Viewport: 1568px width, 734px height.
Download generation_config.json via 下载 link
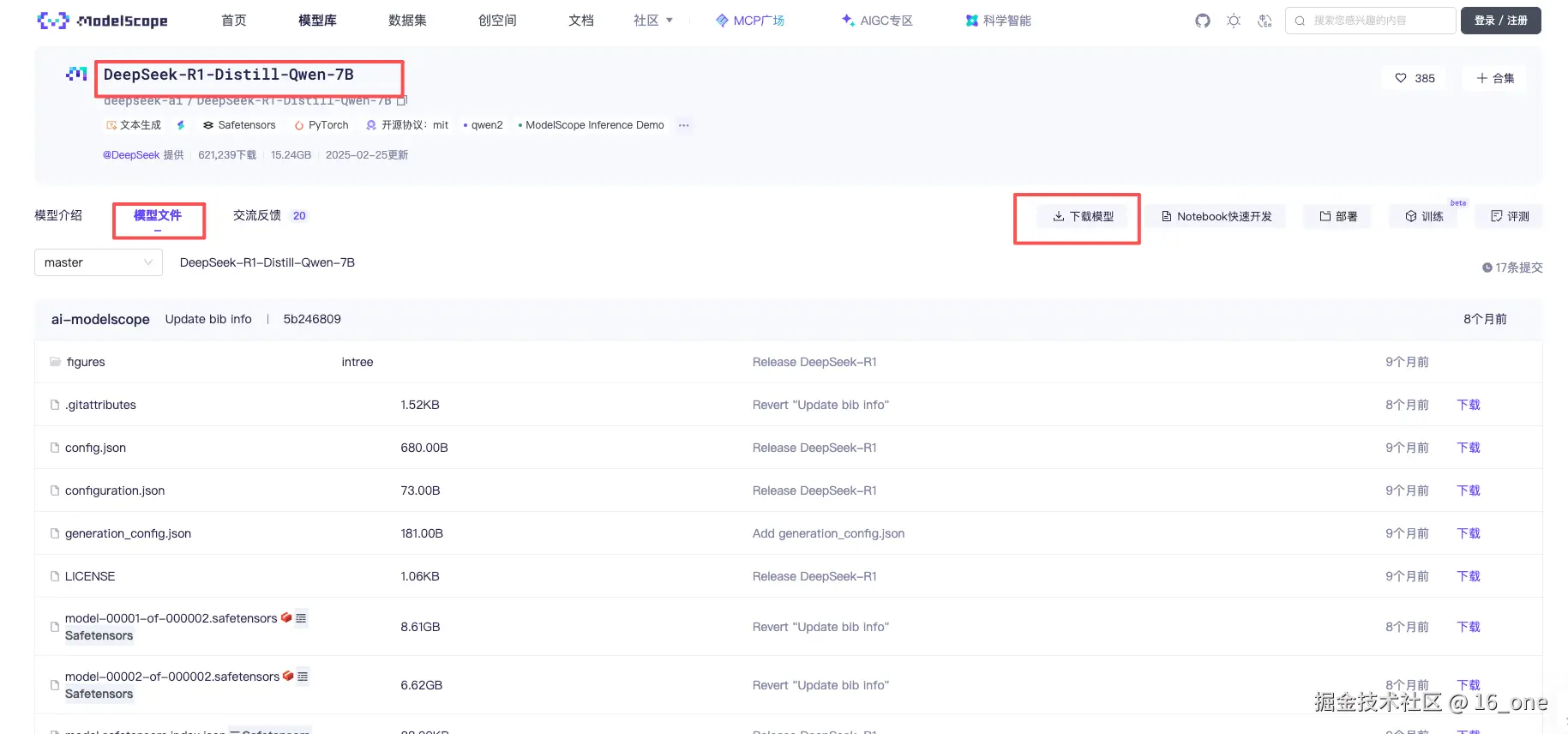tap(1469, 533)
